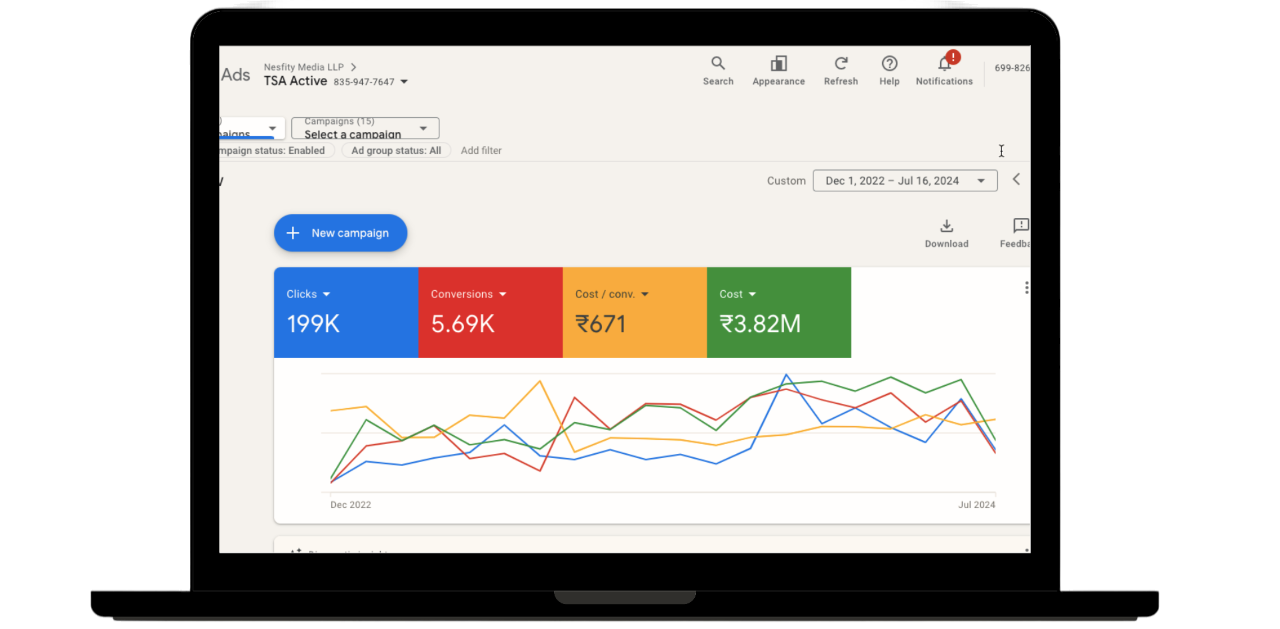The image size is (1280, 629).
Task: Click the ₹3.82M cost value
Action: coord(760,324)
